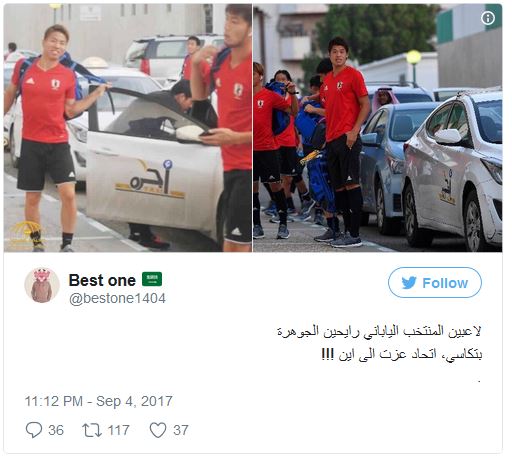Open the Best one profile avatar
Screen dimensions: 512x460
click(x=42, y=285)
